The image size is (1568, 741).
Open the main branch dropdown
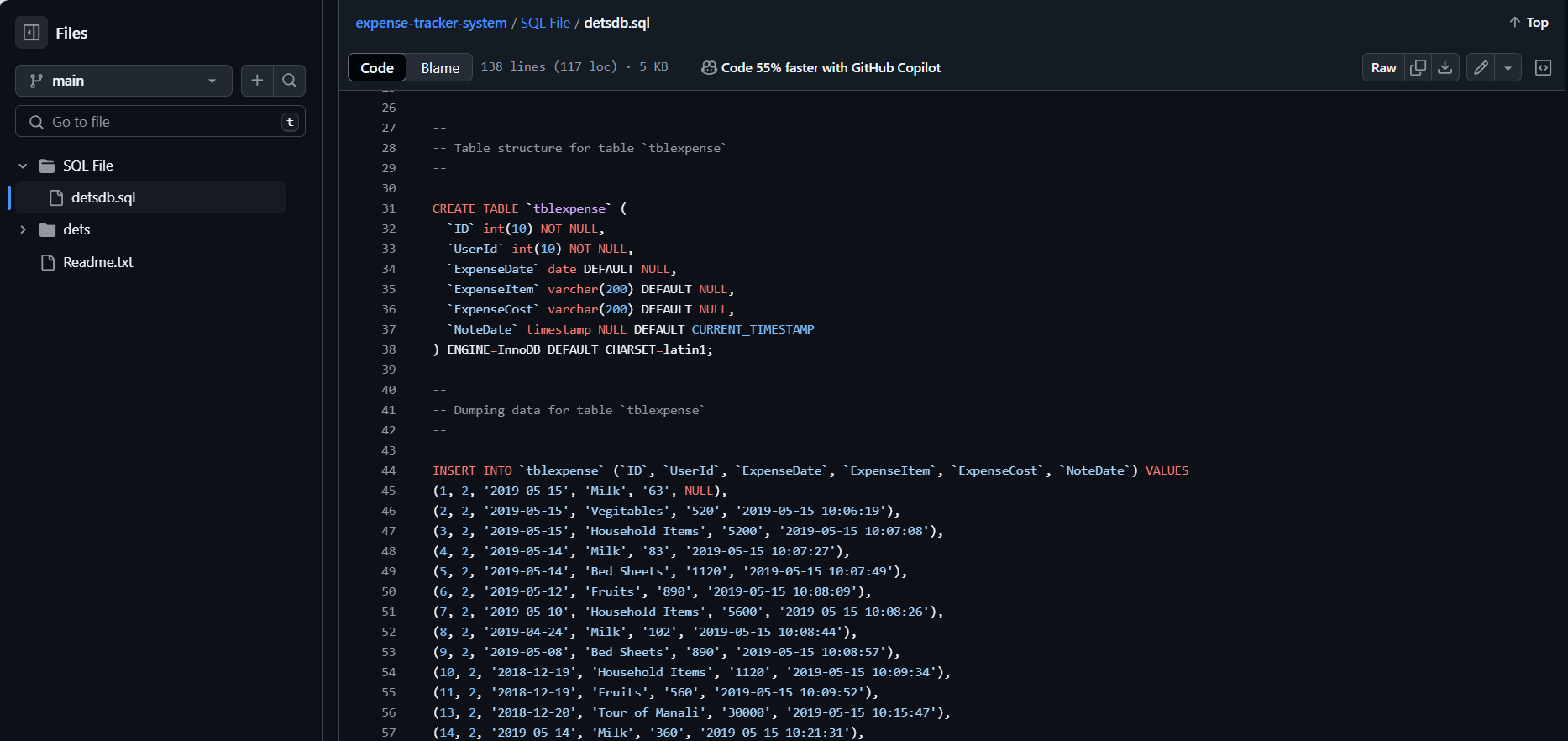(x=123, y=81)
